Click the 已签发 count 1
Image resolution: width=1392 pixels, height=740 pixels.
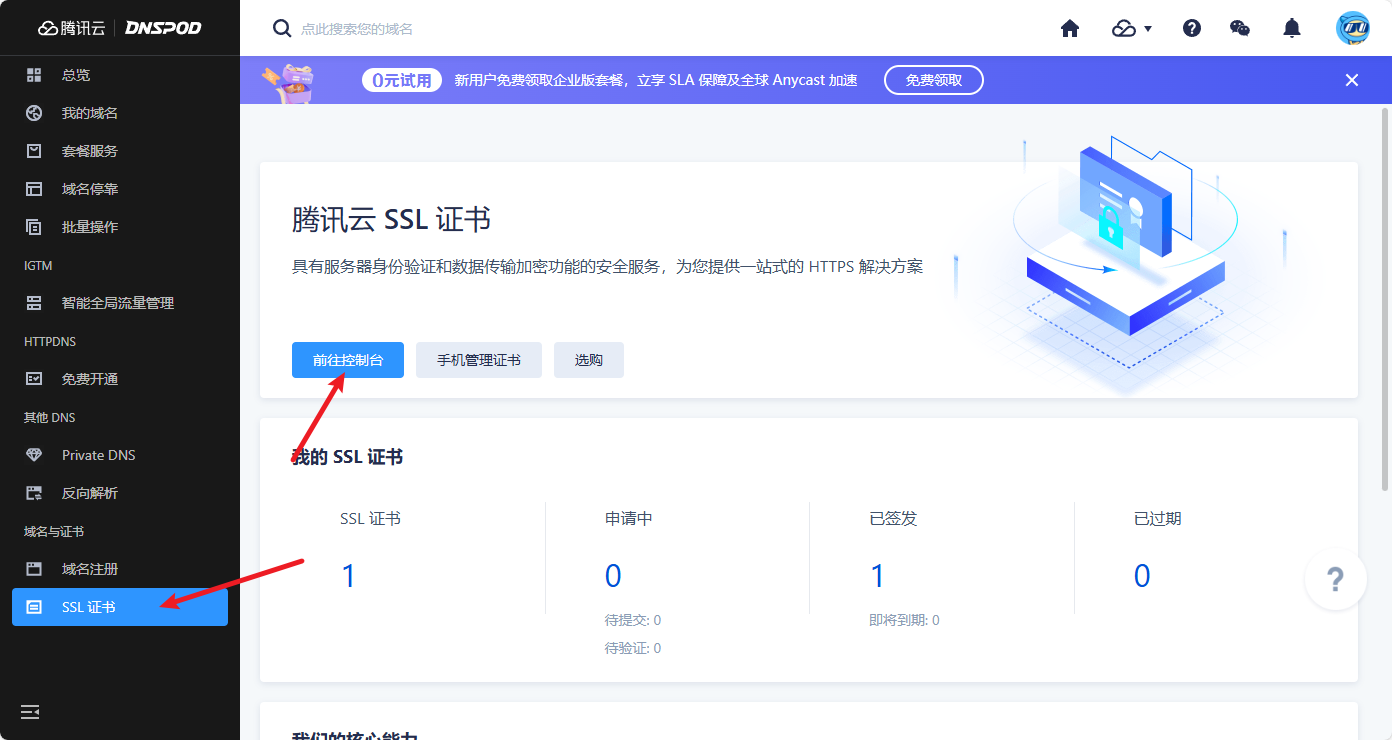877,576
